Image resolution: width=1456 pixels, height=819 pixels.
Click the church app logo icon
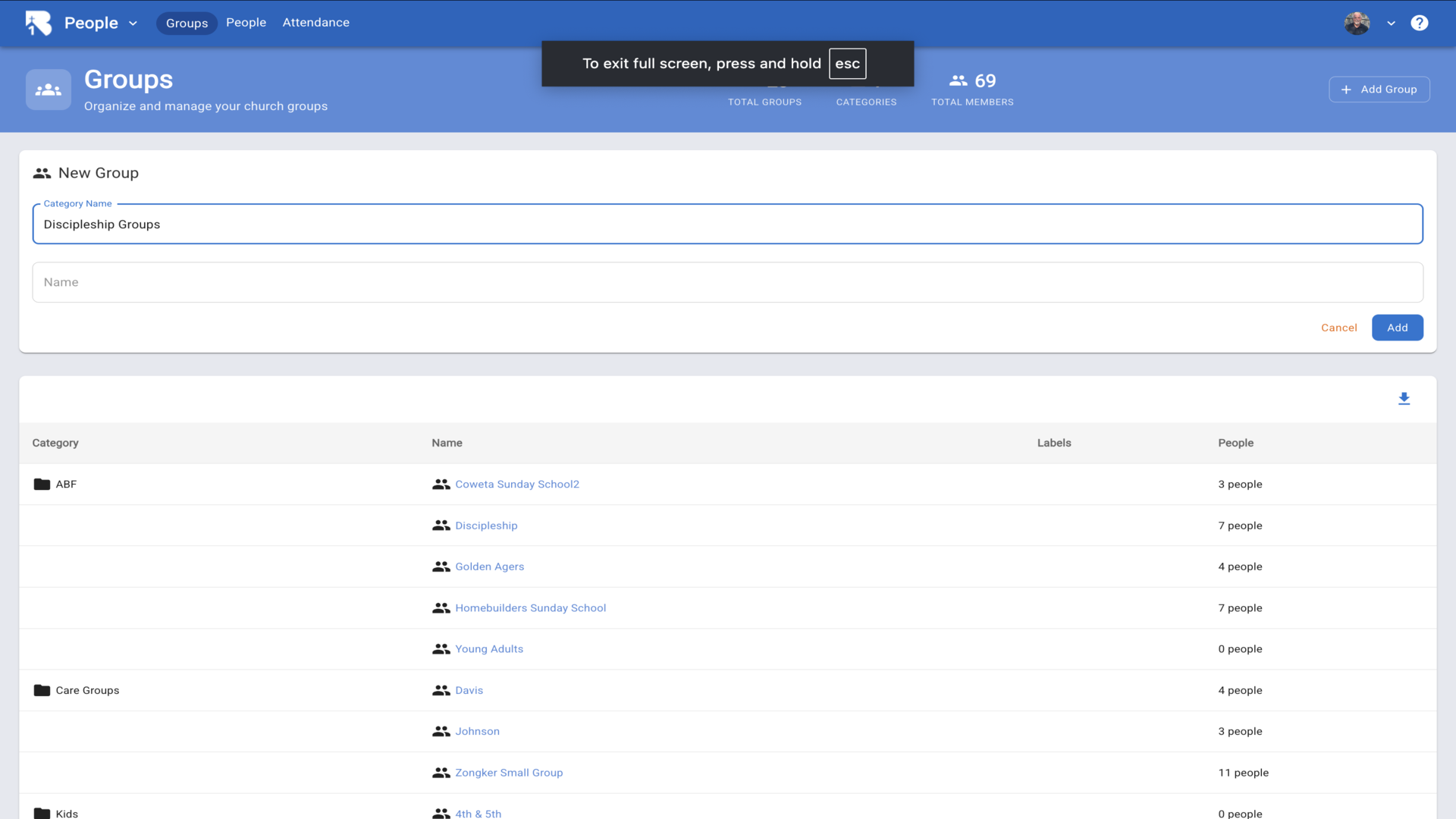[38, 23]
